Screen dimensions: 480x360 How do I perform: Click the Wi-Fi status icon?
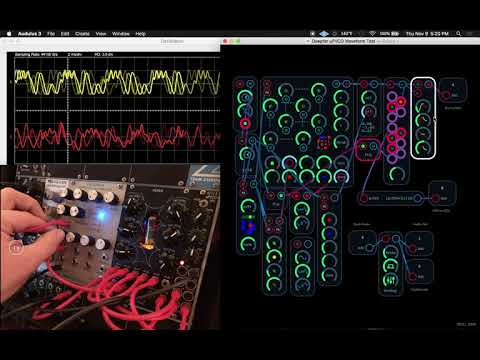pyautogui.click(x=372, y=34)
